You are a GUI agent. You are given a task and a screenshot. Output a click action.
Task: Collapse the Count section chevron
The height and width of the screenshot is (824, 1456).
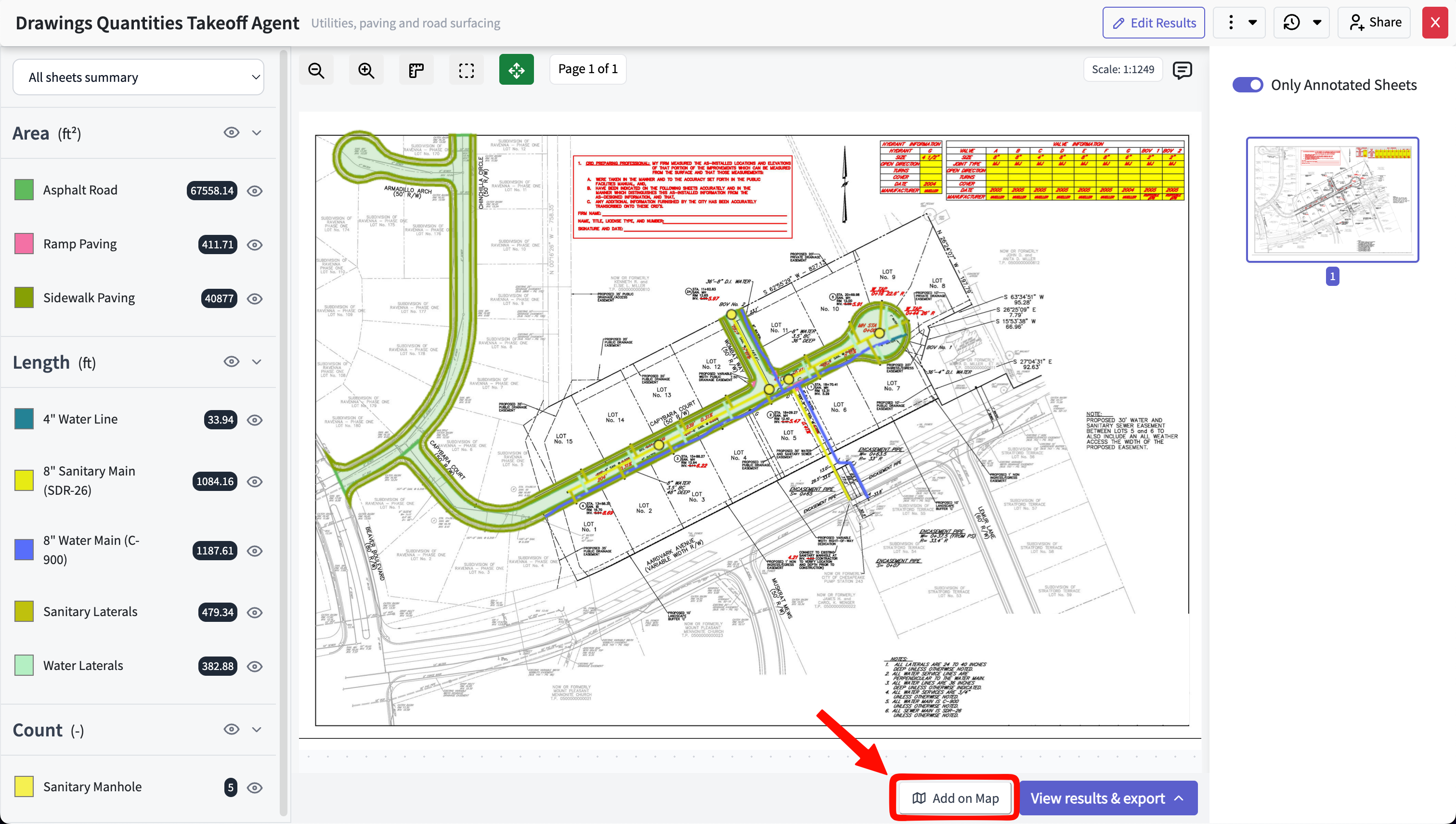tap(257, 730)
